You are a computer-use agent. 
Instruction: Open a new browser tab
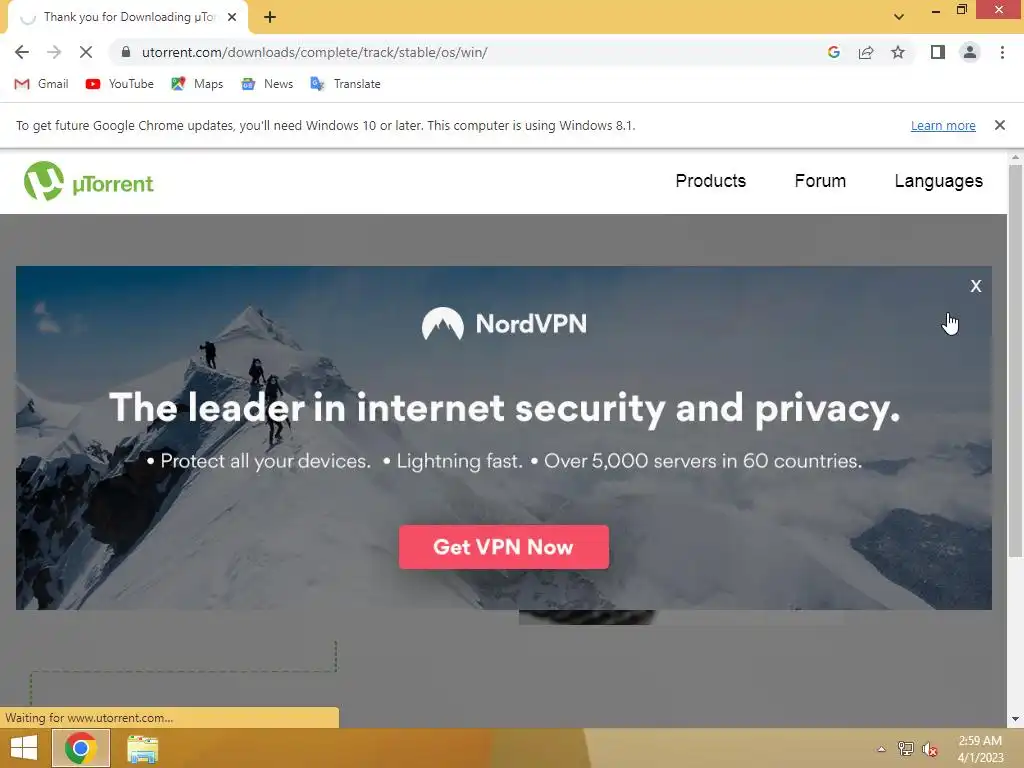[x=270, y=17]
